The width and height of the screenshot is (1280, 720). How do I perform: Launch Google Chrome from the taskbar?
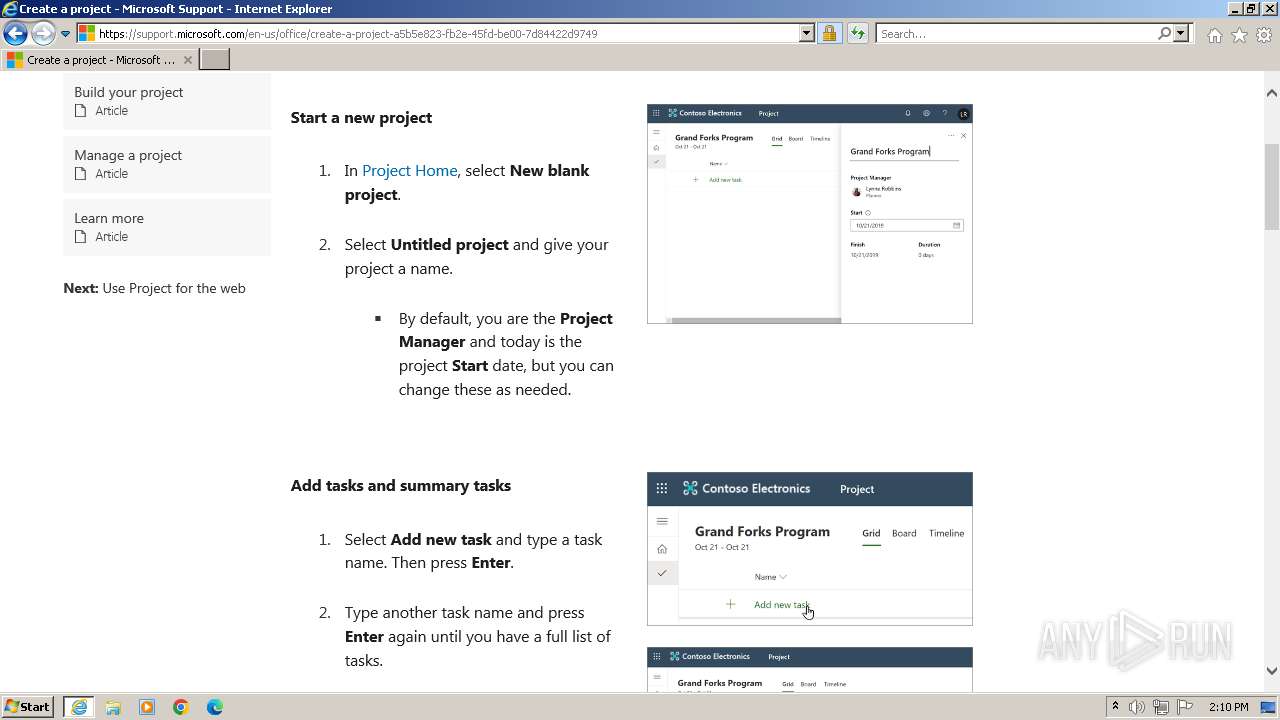[x=181, y=707]
